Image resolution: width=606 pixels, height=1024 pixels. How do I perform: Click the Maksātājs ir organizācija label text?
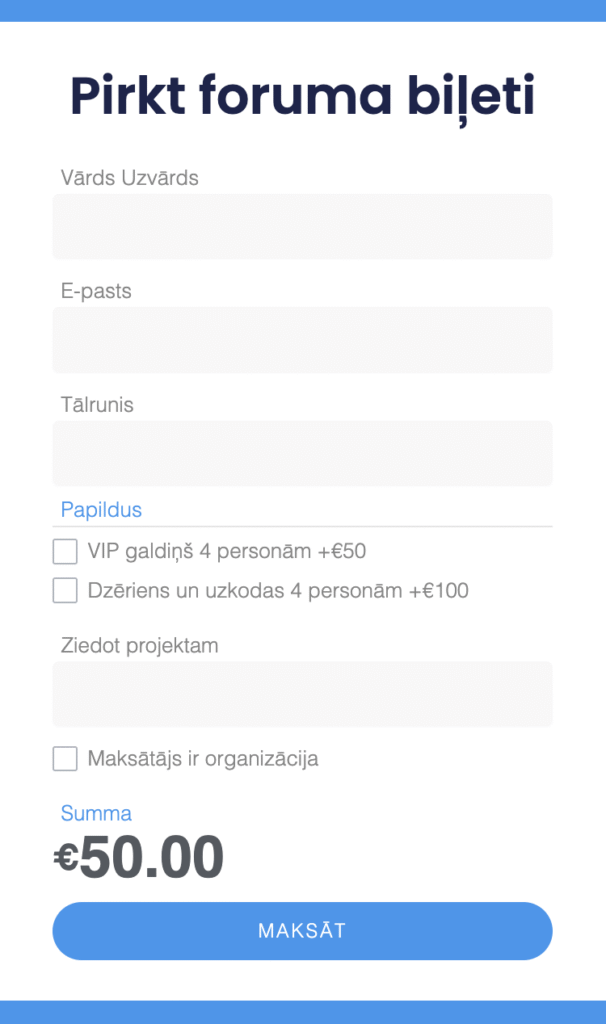point(203,759)
